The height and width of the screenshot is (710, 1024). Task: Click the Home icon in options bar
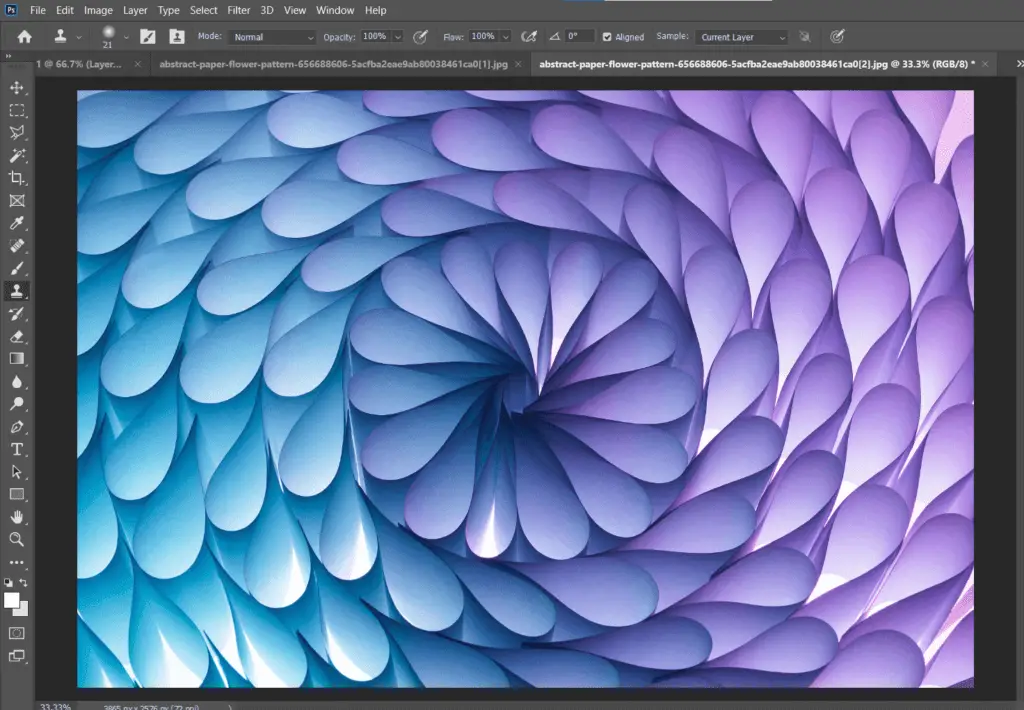click(x=25, y=37)
